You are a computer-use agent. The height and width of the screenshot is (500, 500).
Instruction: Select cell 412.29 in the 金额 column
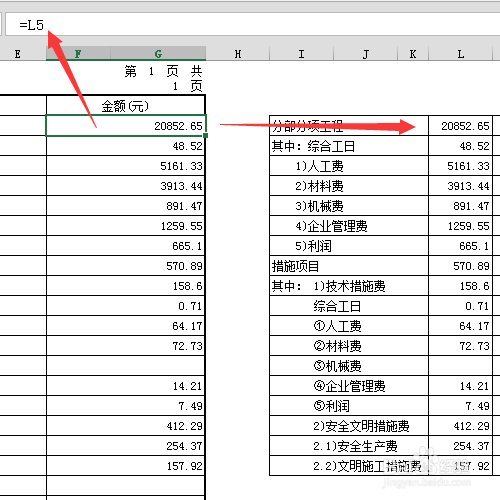125,426
